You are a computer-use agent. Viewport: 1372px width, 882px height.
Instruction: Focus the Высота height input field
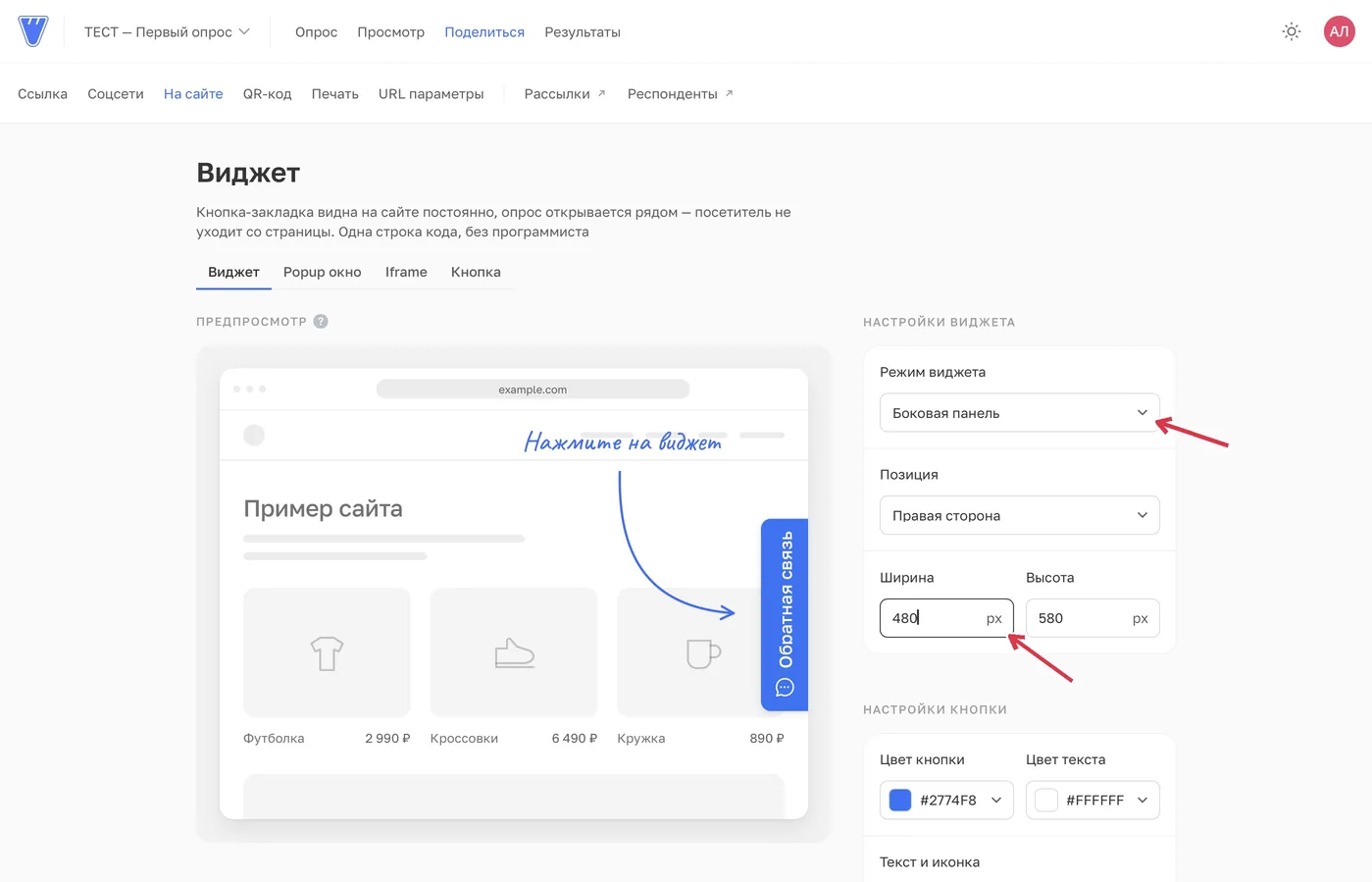click(1093, 618)
